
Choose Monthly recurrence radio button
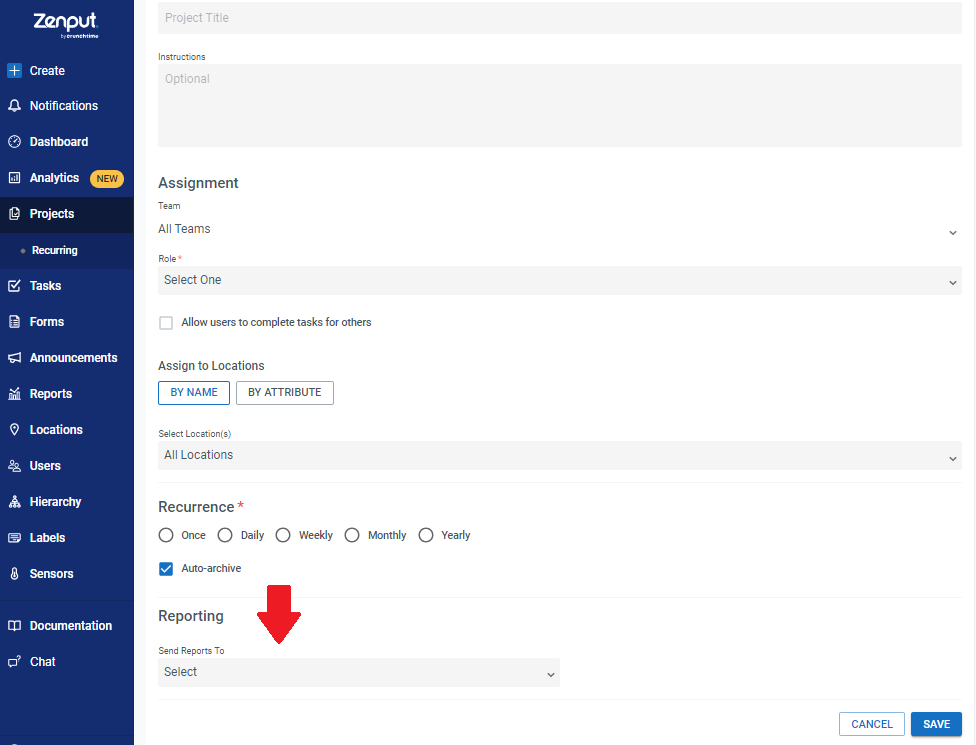click(352, 535)
